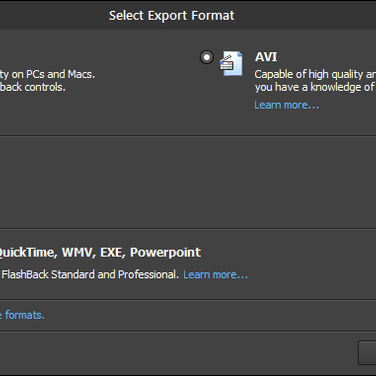This screenshot has width=376, height=376.
Task: Click the word "Export" in the dialog title
Action: (x=168, y=16)
